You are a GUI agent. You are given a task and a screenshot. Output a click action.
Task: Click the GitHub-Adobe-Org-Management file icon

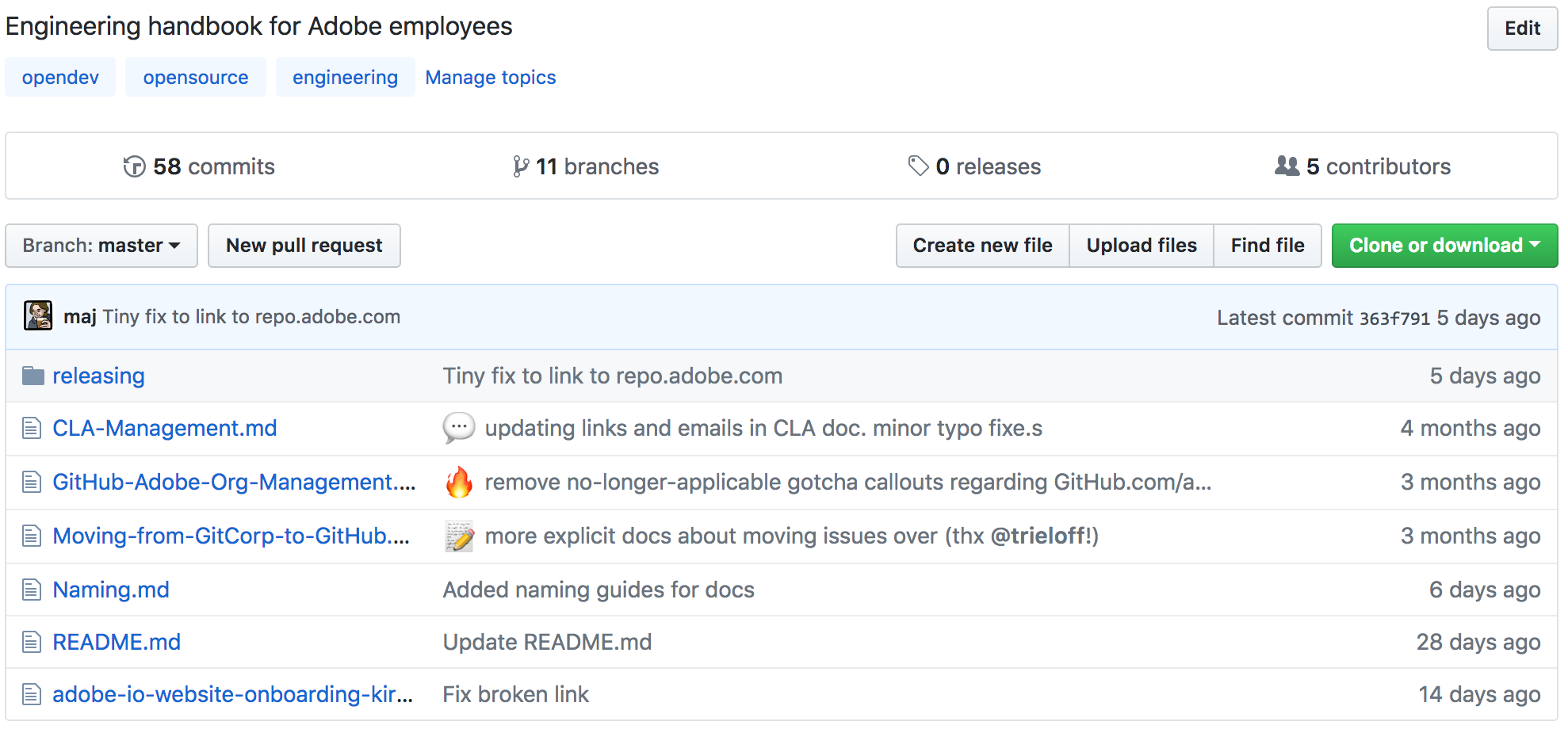click(32, 482)
